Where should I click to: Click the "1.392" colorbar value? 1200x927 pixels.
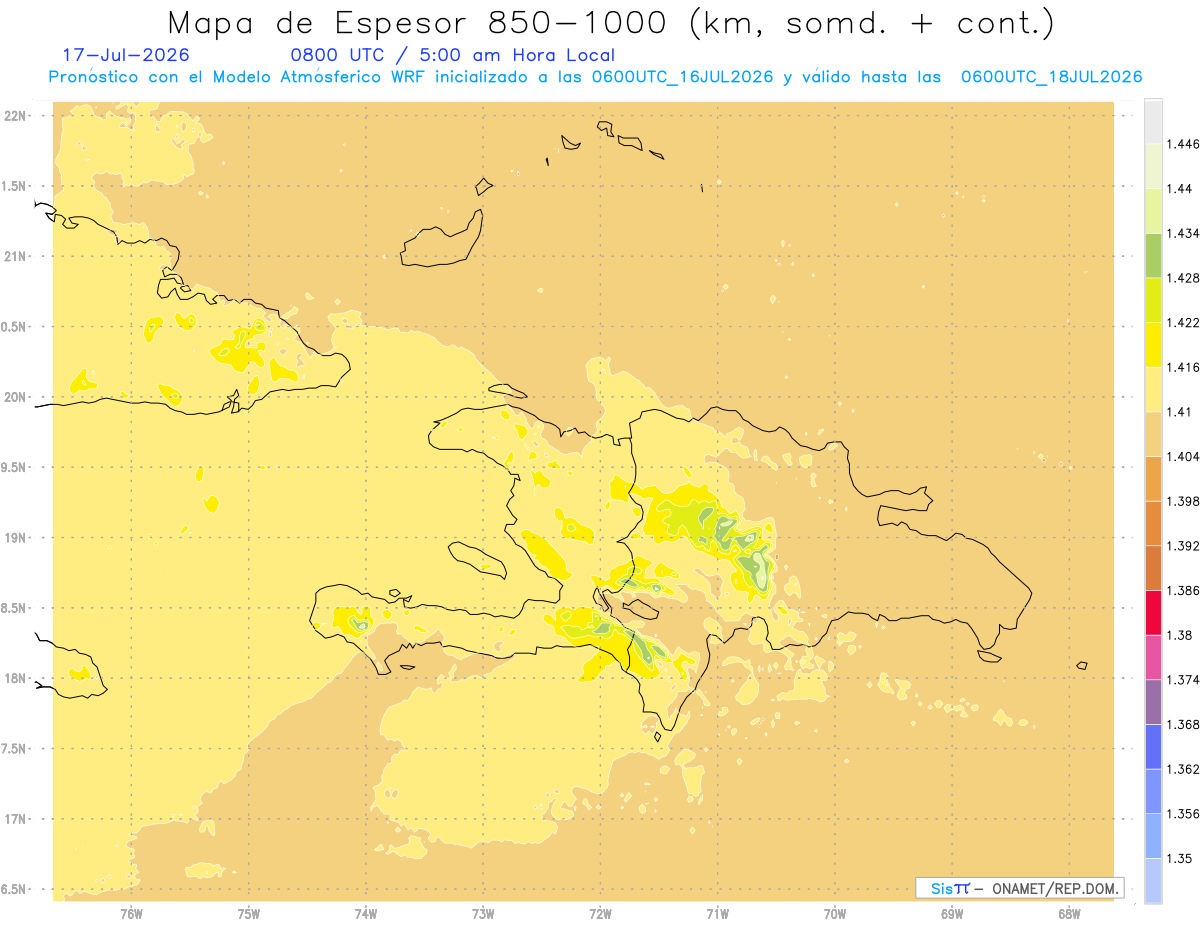1183,546
